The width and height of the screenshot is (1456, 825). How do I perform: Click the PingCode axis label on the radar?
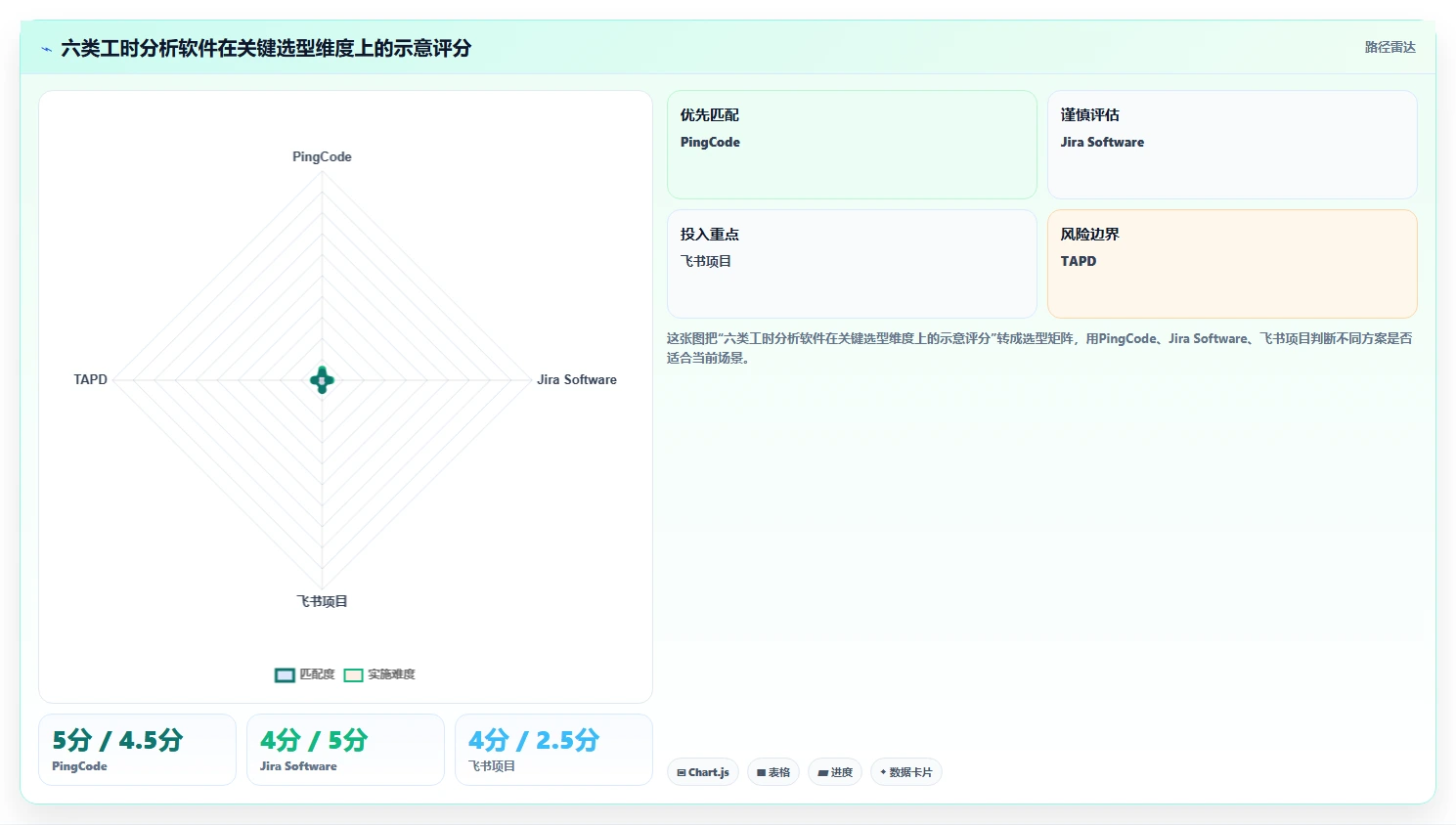[322, 156]
